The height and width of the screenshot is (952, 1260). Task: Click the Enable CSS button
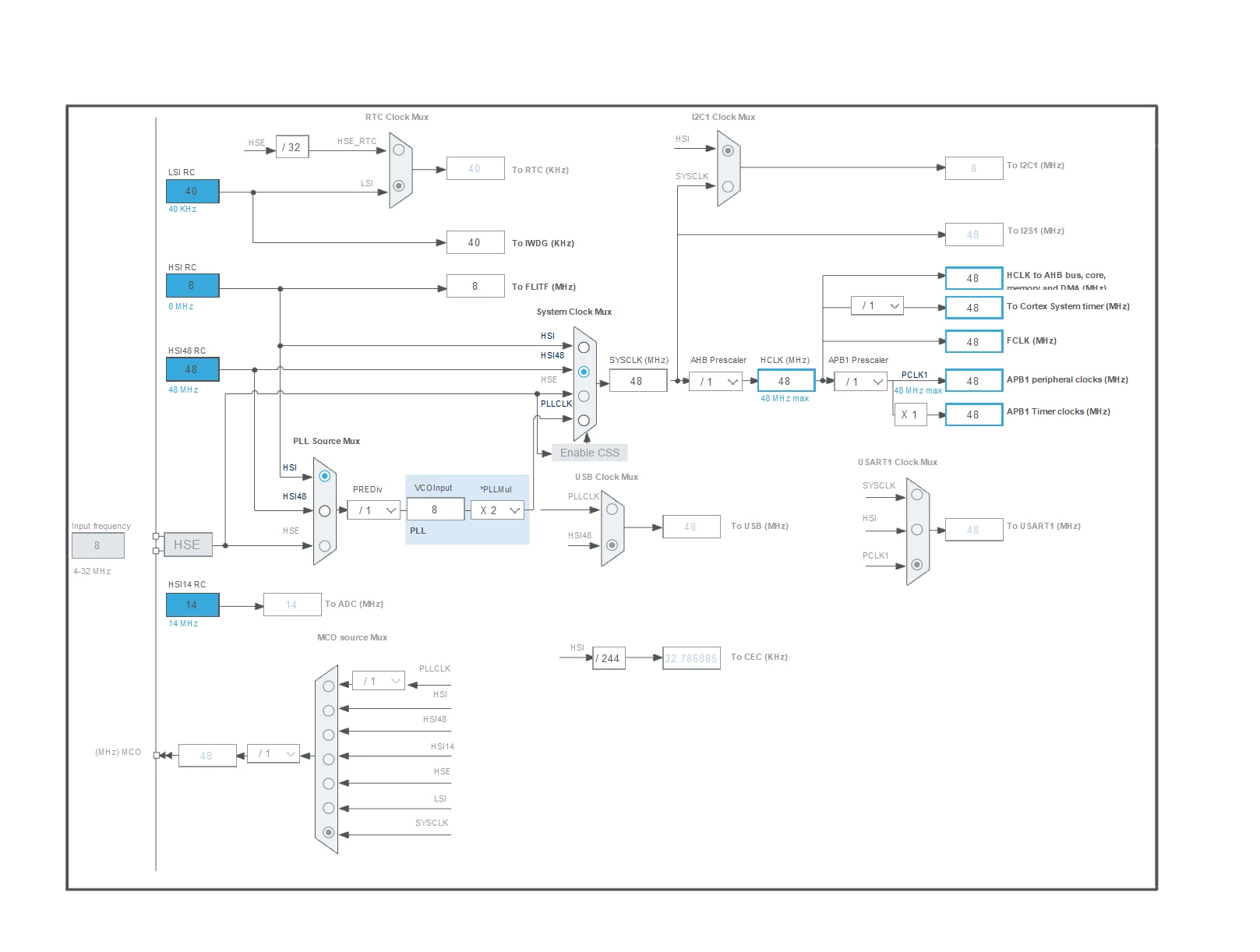pos(590,453)
